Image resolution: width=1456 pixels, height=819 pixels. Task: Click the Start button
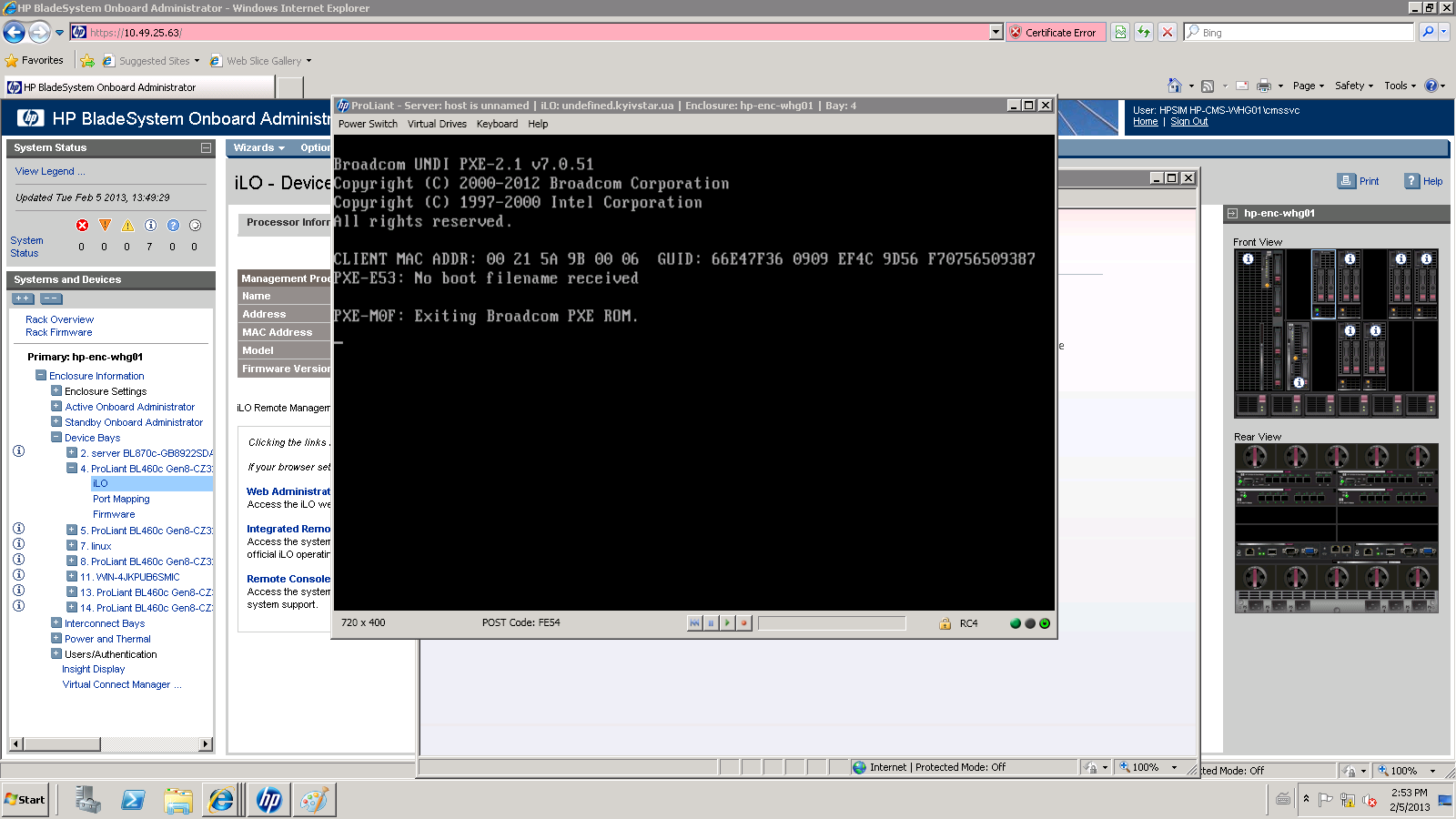pos(25,800)
